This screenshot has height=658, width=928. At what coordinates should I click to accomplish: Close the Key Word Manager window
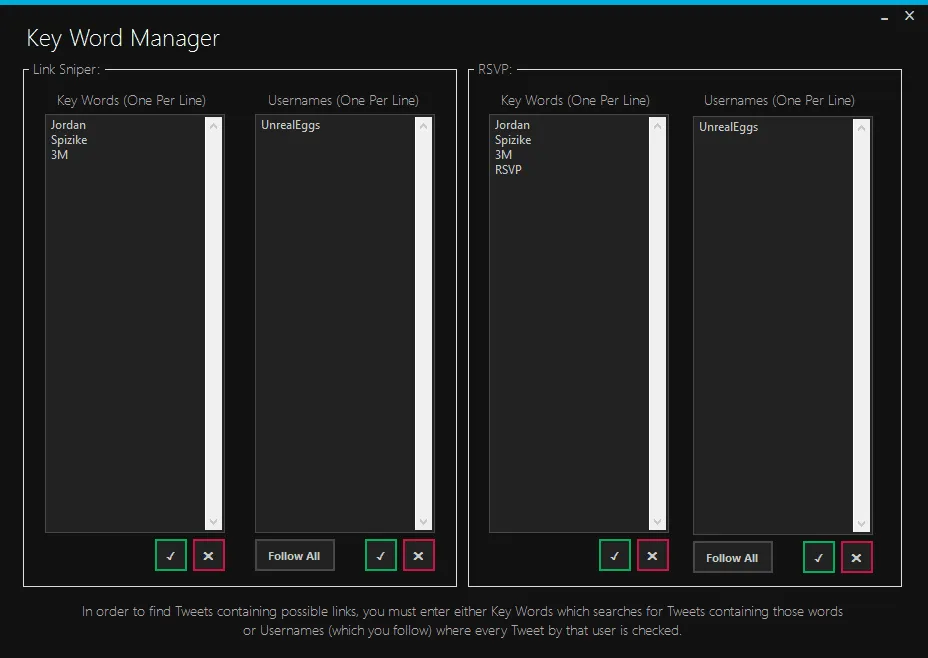[x=909, y=16]
